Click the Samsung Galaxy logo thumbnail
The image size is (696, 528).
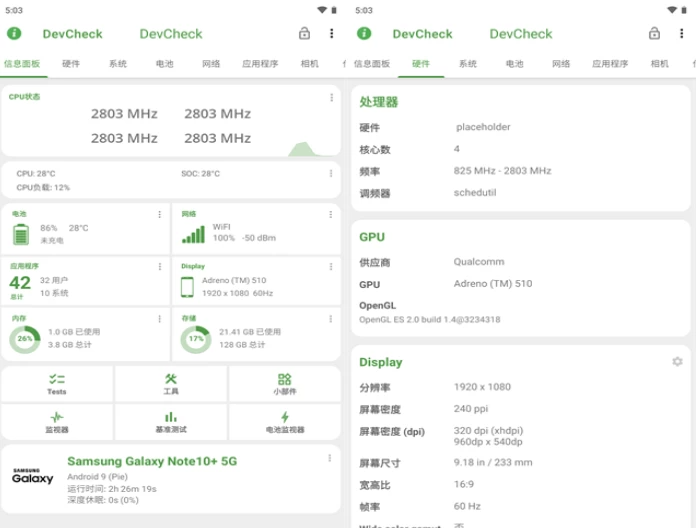[x=32, y=476]
